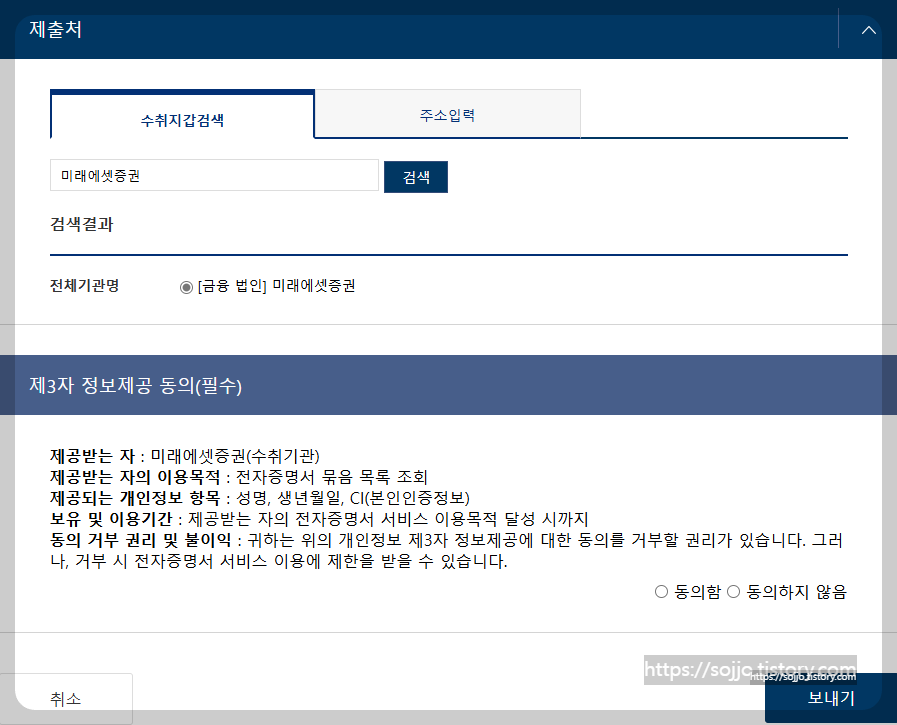Click the 동의 거부 권리 및 불이익 label

click(141, 540)
